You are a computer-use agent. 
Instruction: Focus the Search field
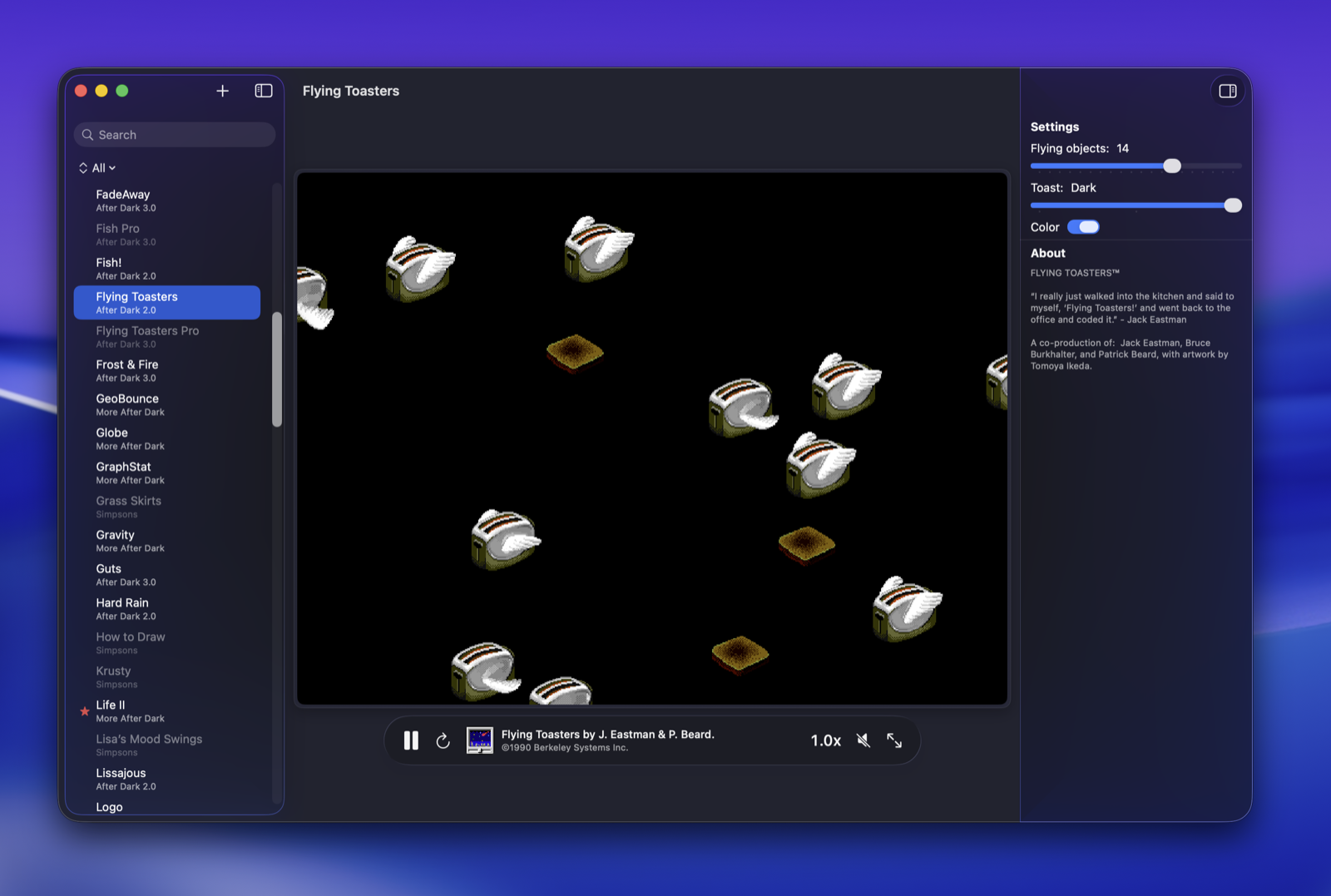point(175,135)
